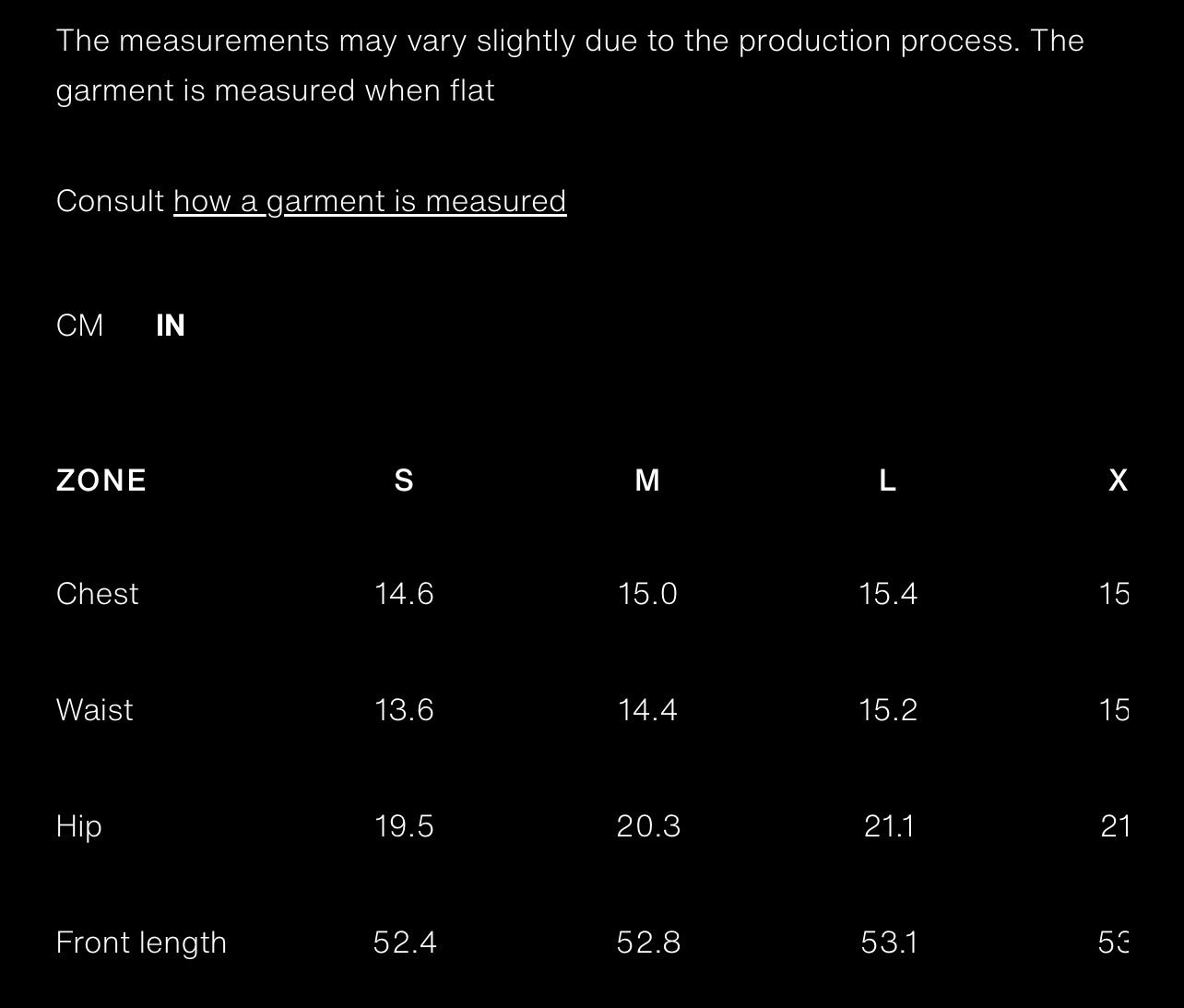Select the L size column header
Viewport: 1184px width, 1008px height.
click(x=887, y=480)
